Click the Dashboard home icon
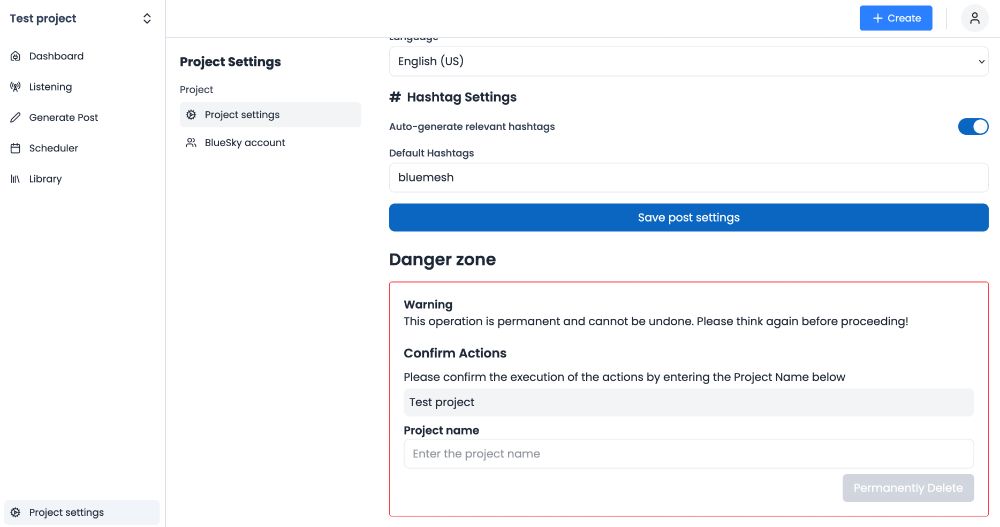 click(x=15, y=56)
